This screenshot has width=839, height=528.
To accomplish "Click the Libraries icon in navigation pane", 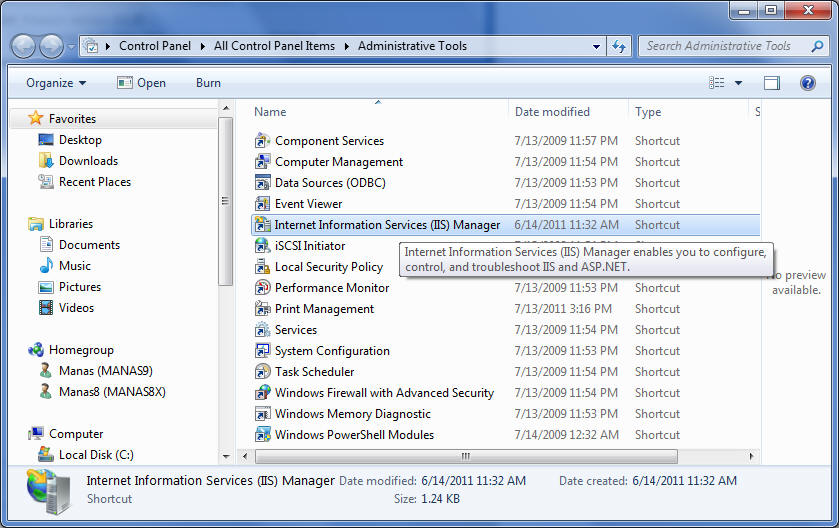I will [36, 224].
